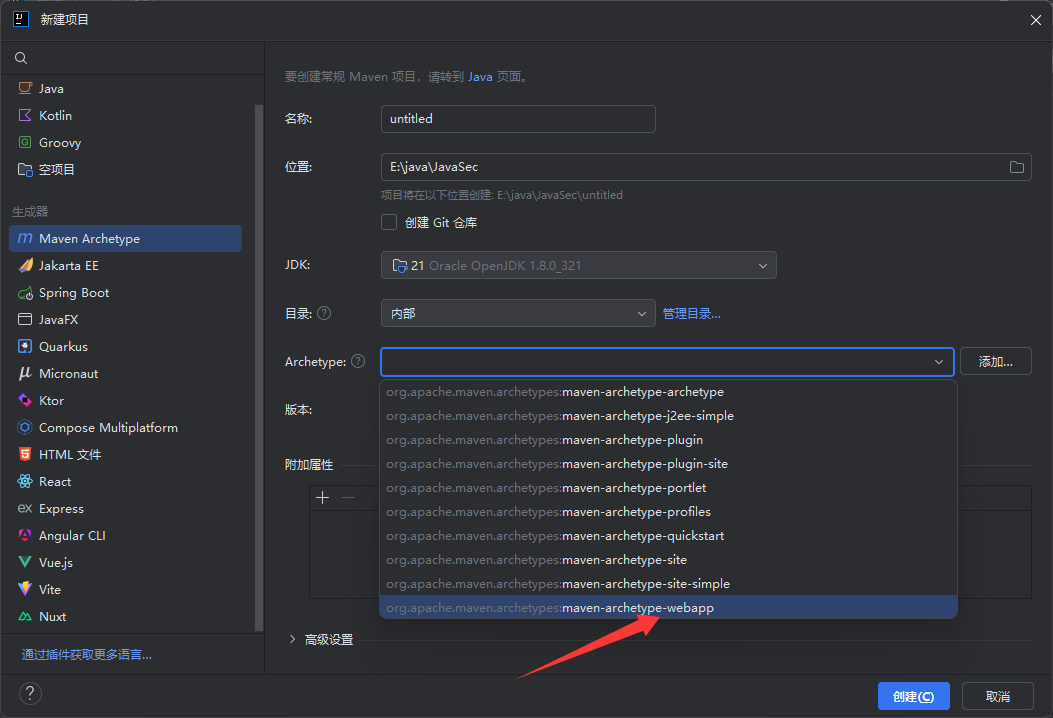Select the Jakarta EE generator

126,265
